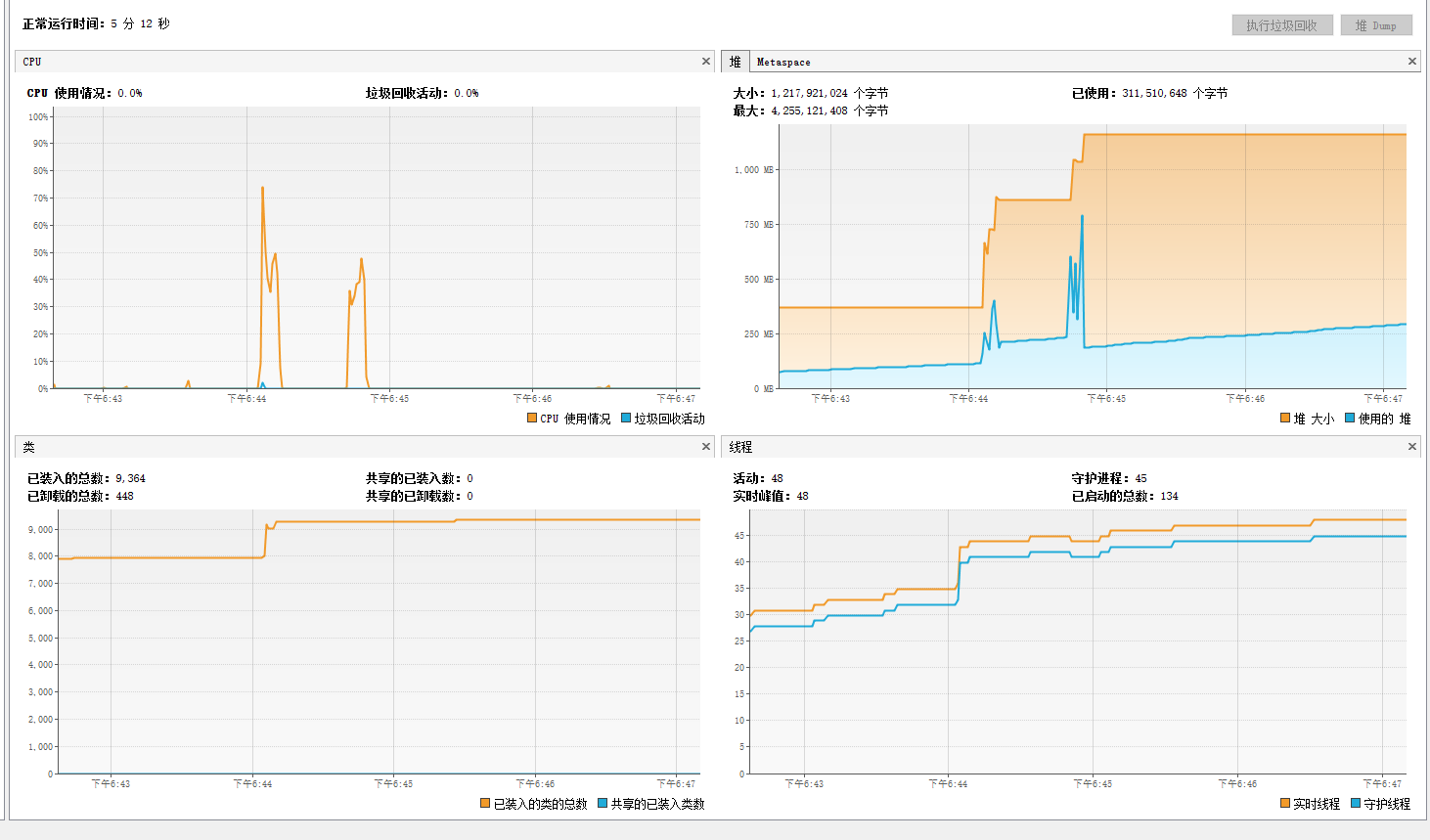Close the 线程 chart panel

tap(1412, 447)
